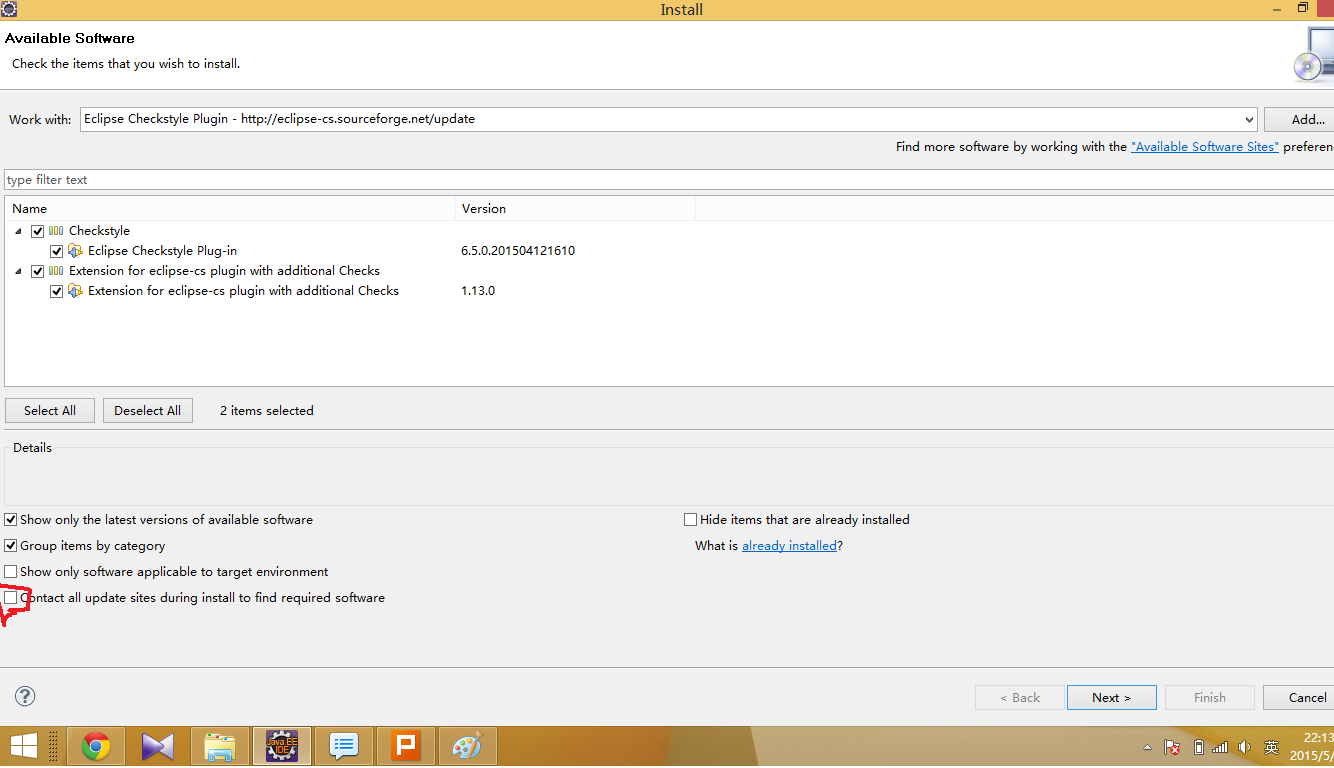Viewport: 1334px width, 768px height.
Task: Open the Paint palette taskbar icon
Action: [x=467, y=746]
